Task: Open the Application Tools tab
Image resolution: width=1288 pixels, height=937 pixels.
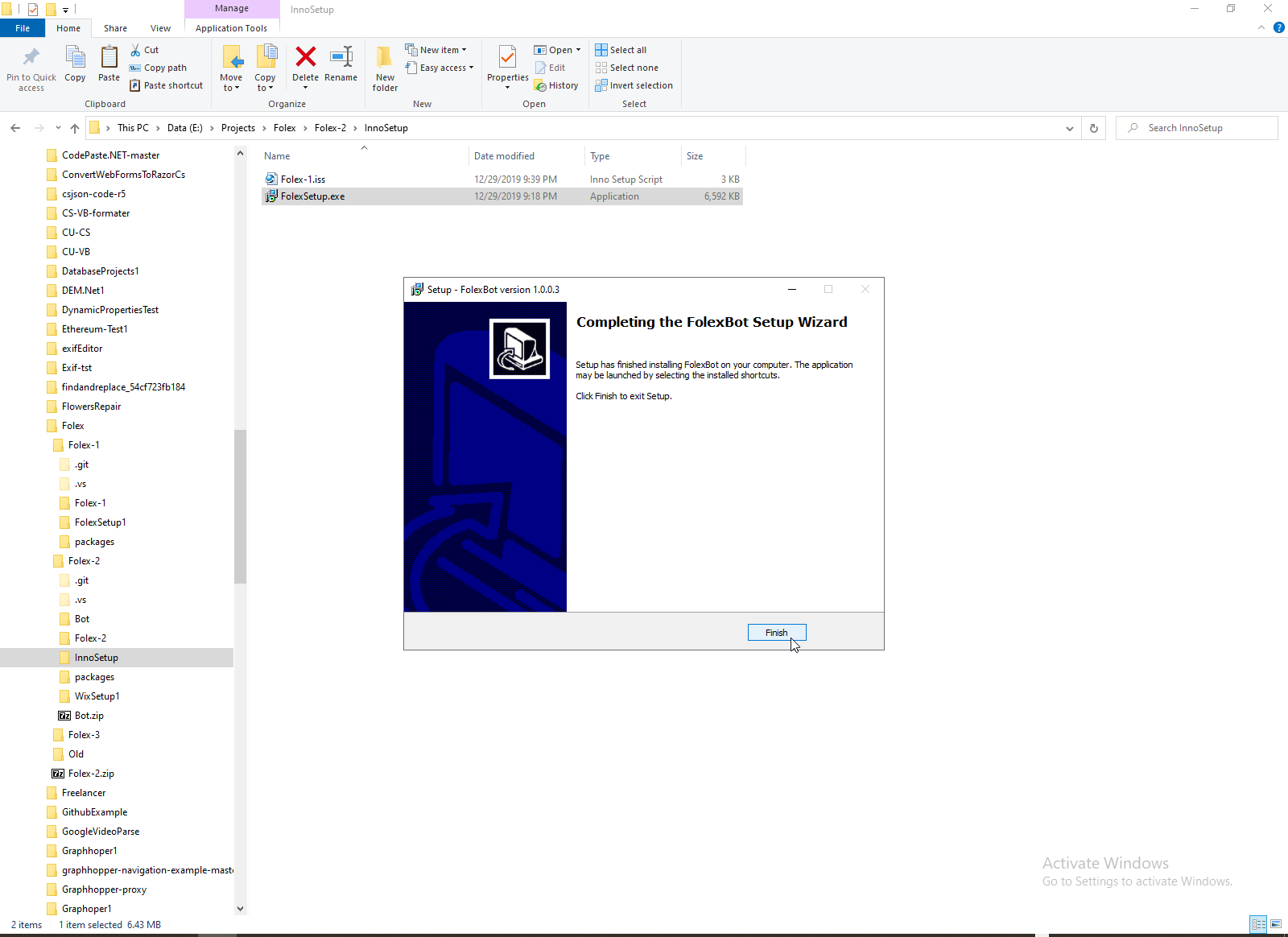Action: (231, 28)
